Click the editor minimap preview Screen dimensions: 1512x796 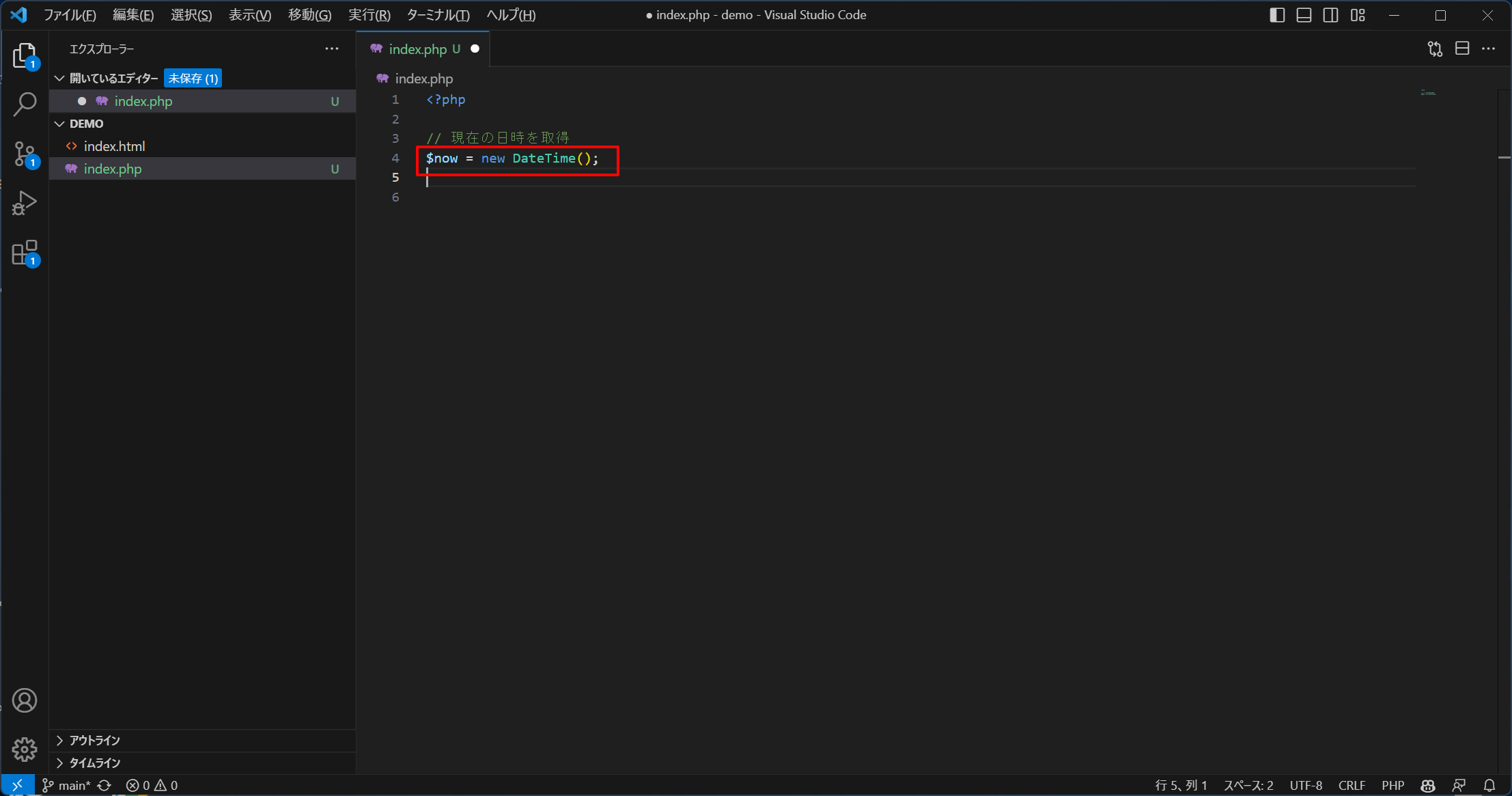click(1429, 93)
